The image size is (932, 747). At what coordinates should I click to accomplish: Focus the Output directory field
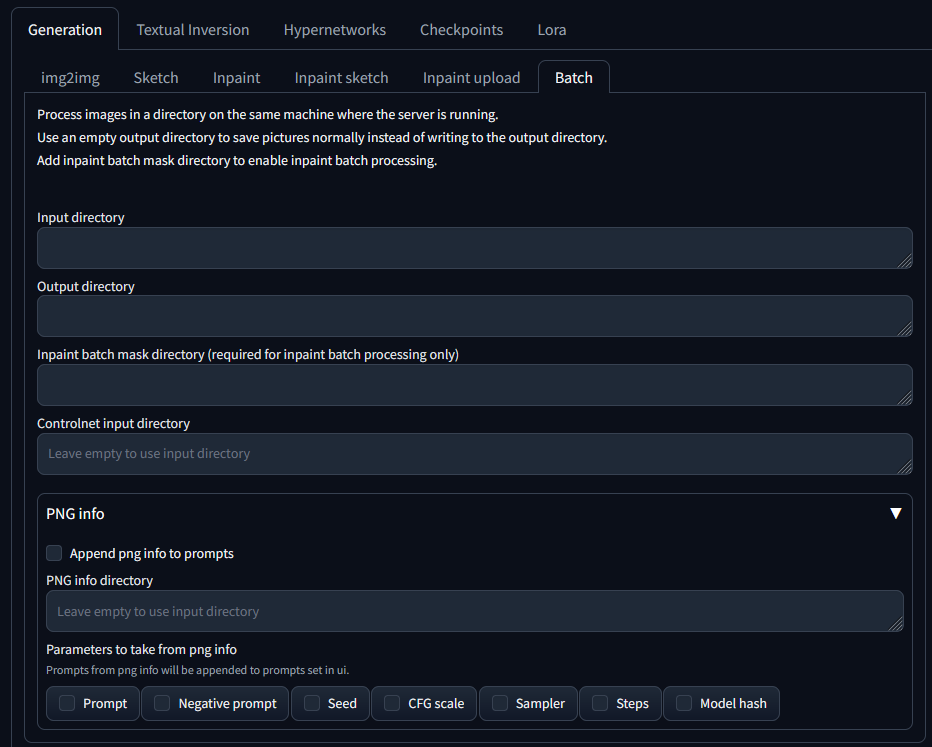coord(474,316)
